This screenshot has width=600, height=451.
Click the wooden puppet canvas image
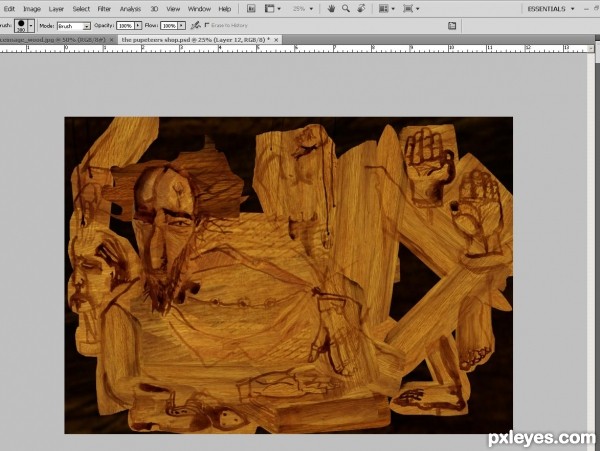pyautogui.click(x=289, y=275)
